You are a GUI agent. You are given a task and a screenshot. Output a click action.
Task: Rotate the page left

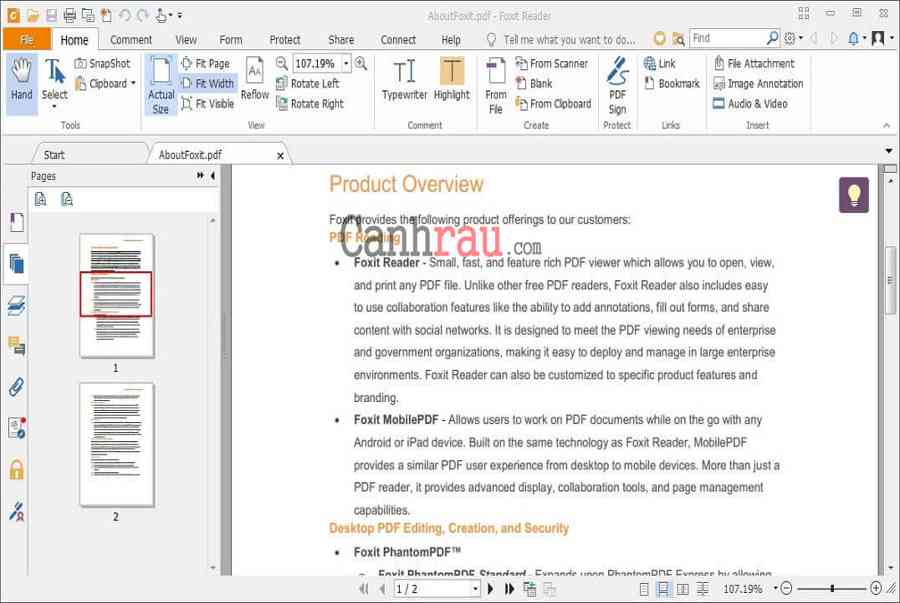click(x=308, y=84)
